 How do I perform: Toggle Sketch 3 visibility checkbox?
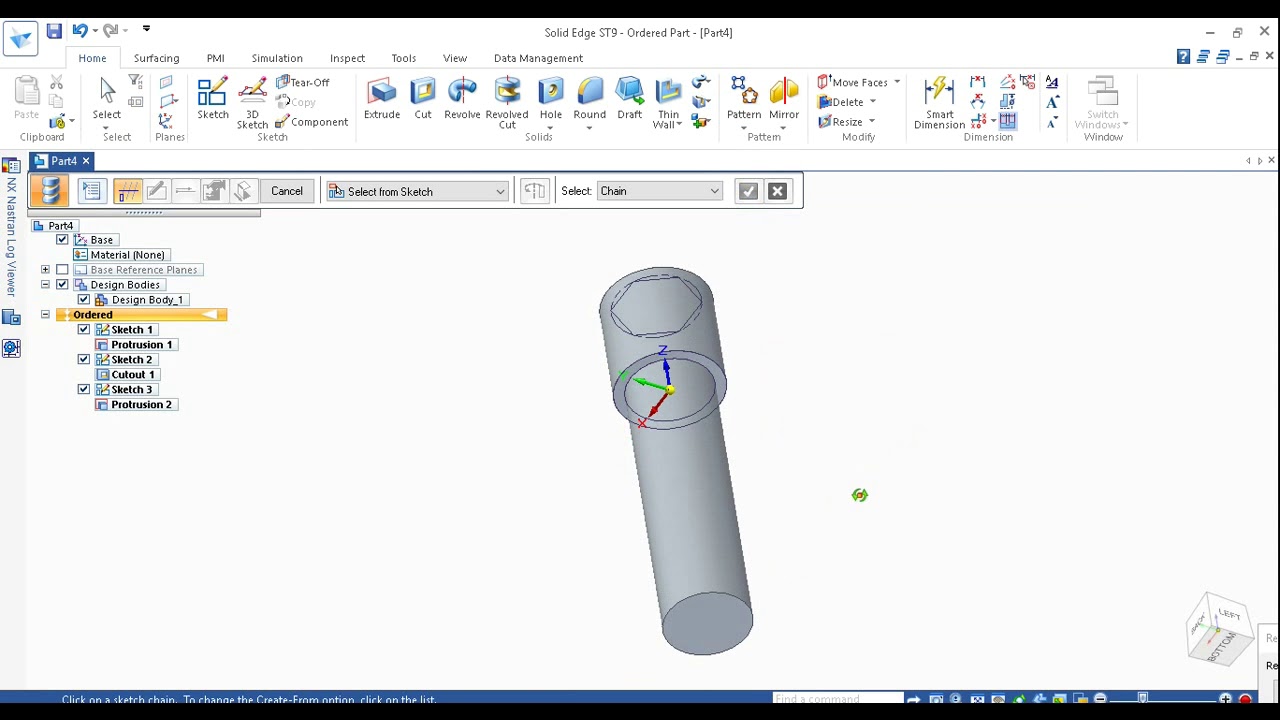(84, 390)
